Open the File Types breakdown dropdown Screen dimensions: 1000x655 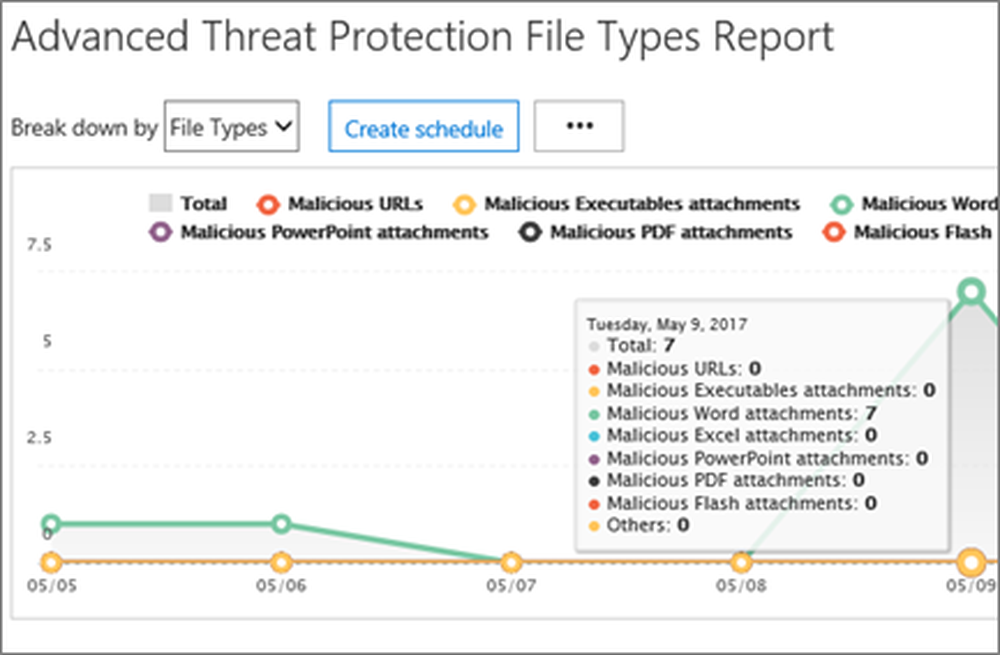(x=231, y=127)
